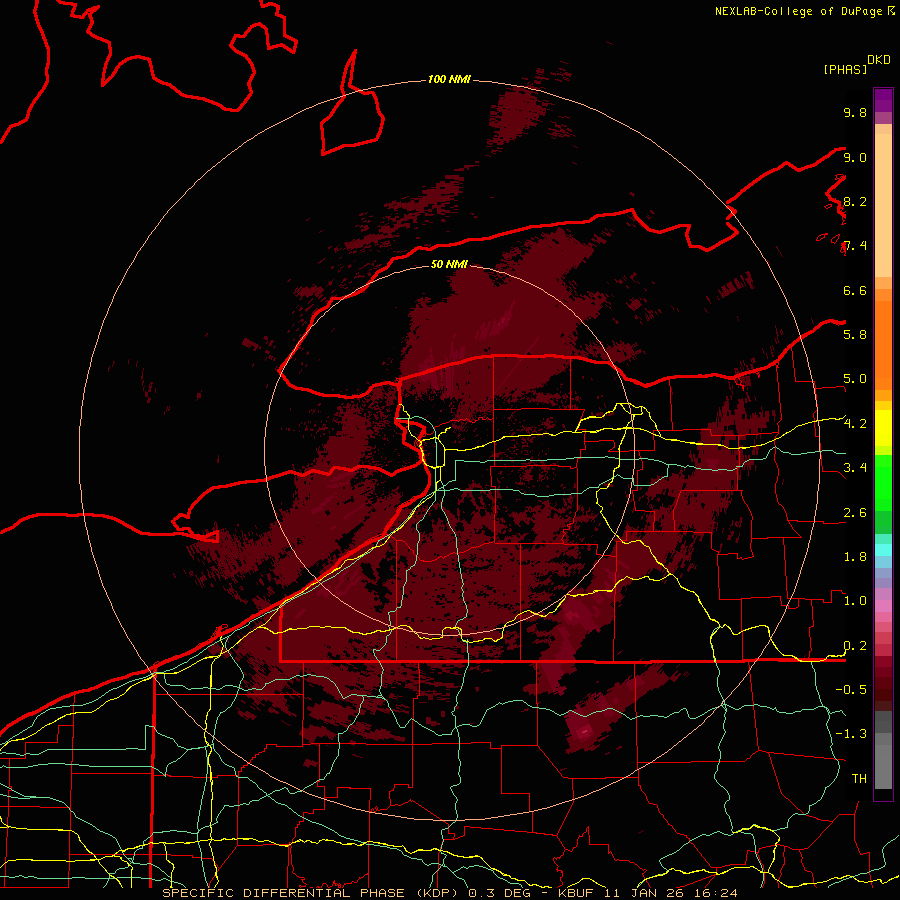Click the Specific Differential Phase KDP caption
This screenshot has width=900, height=900.
coord(449,893)
